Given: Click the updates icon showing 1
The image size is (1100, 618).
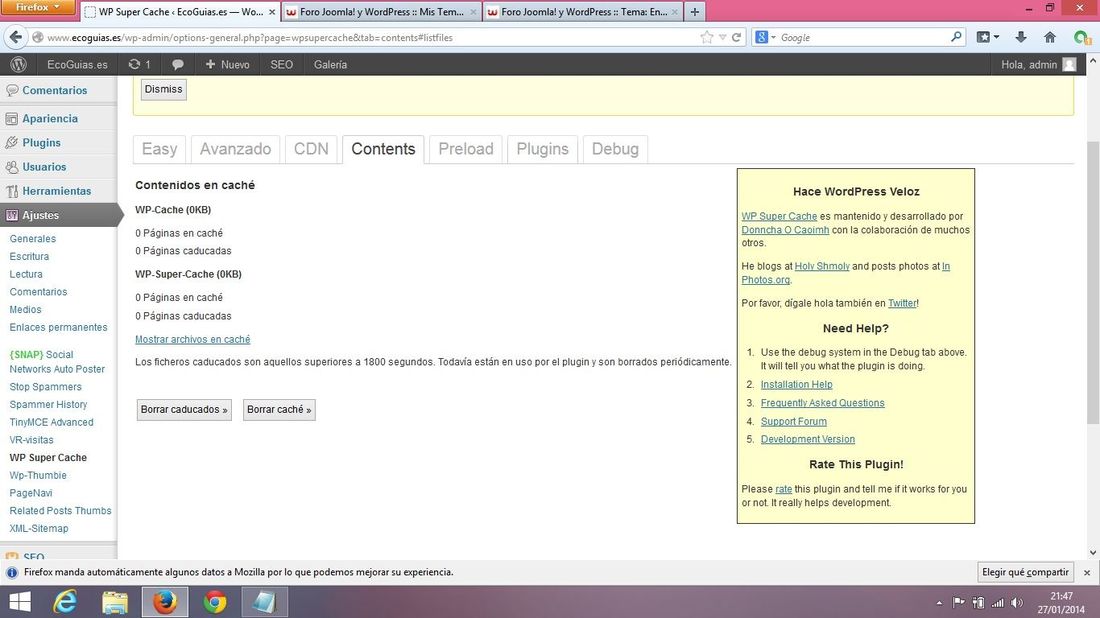Looking at the screenshot, I should [139, 65].
